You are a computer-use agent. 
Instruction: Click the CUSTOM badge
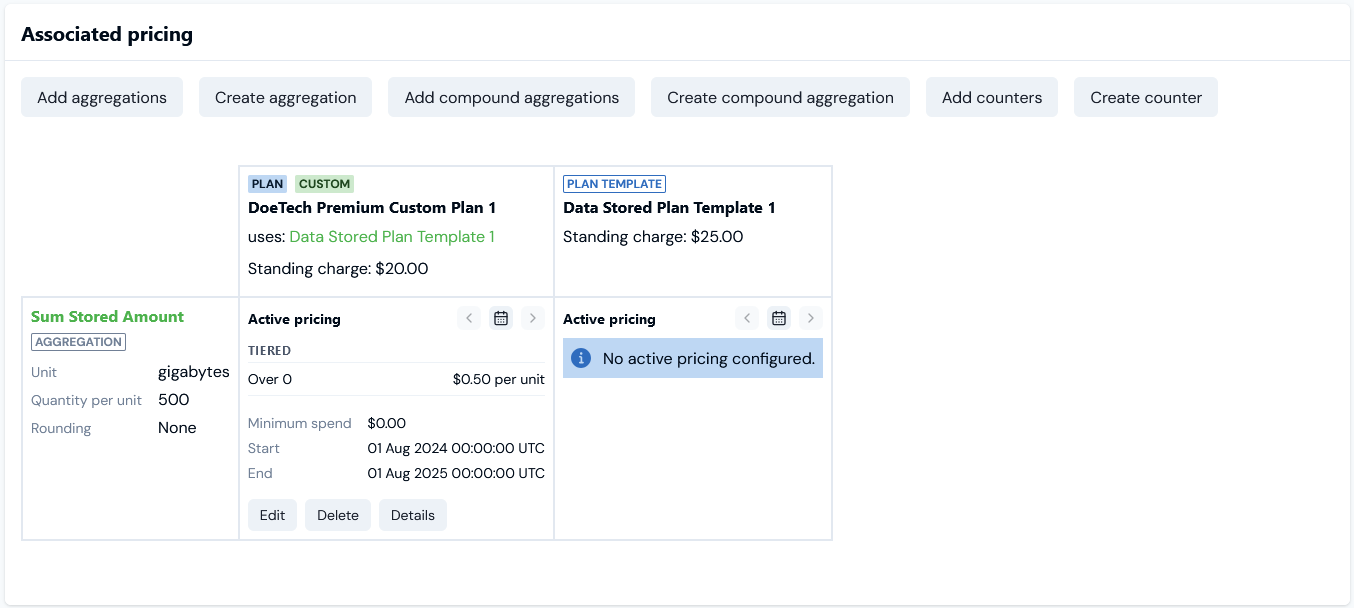(x=325, y=184)
